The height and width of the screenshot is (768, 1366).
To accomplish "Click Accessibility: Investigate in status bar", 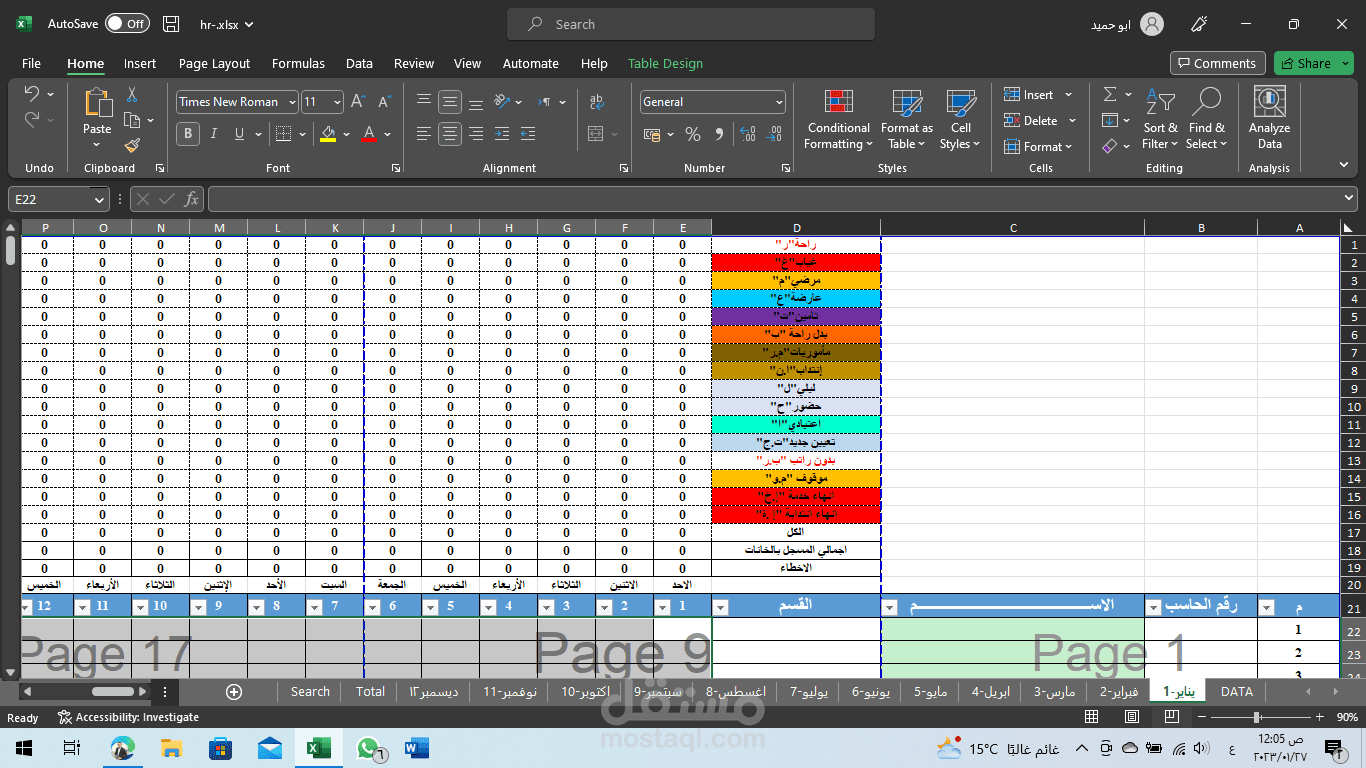I will (x=128, y=717).
